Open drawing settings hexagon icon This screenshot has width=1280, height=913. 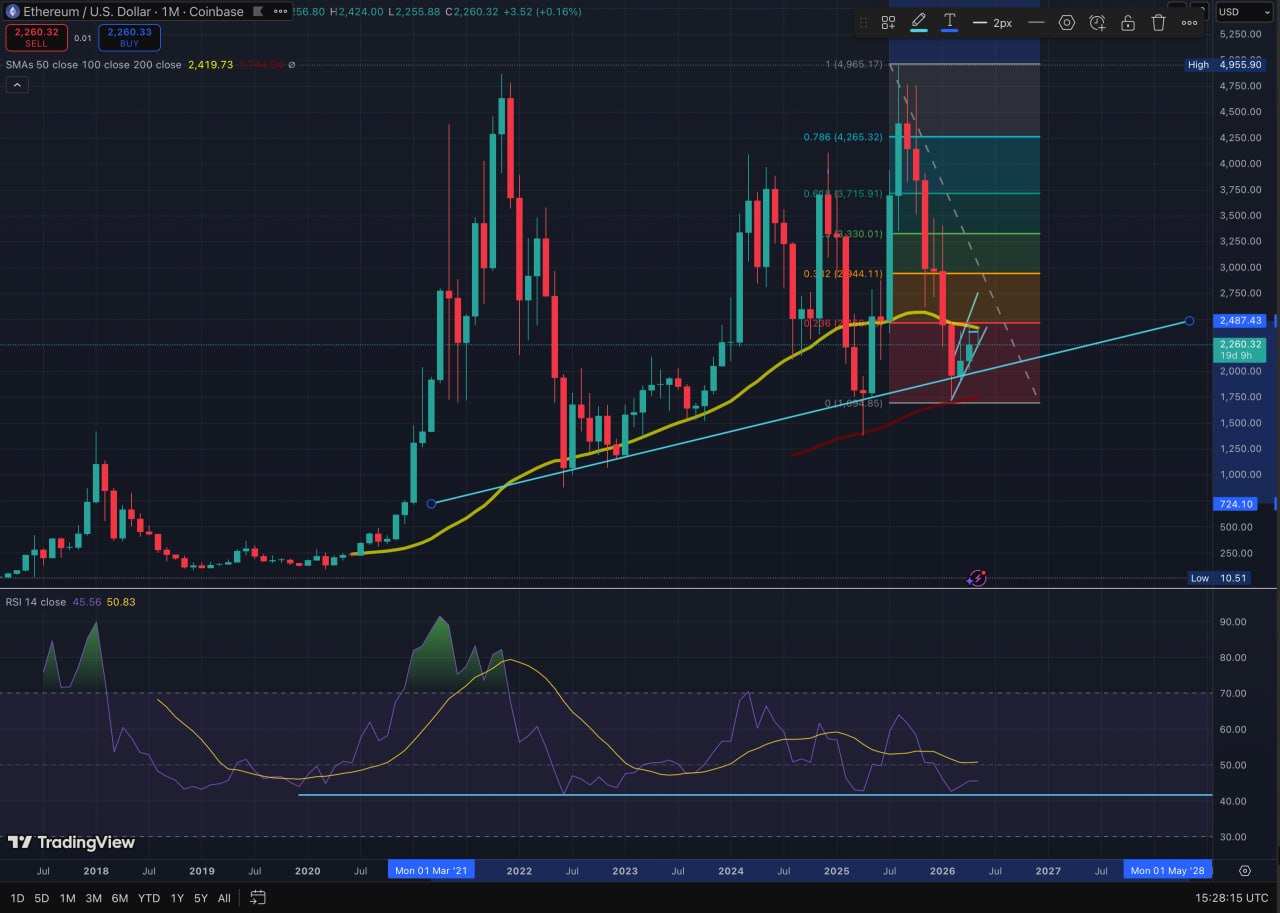tap(1067, 22)
